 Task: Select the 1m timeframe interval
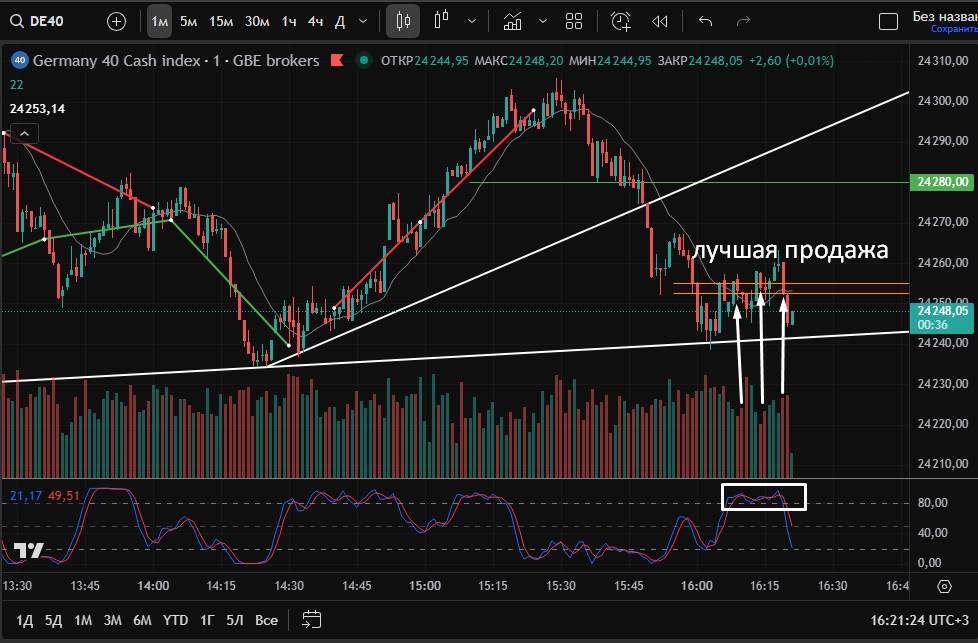coord(159,21)
